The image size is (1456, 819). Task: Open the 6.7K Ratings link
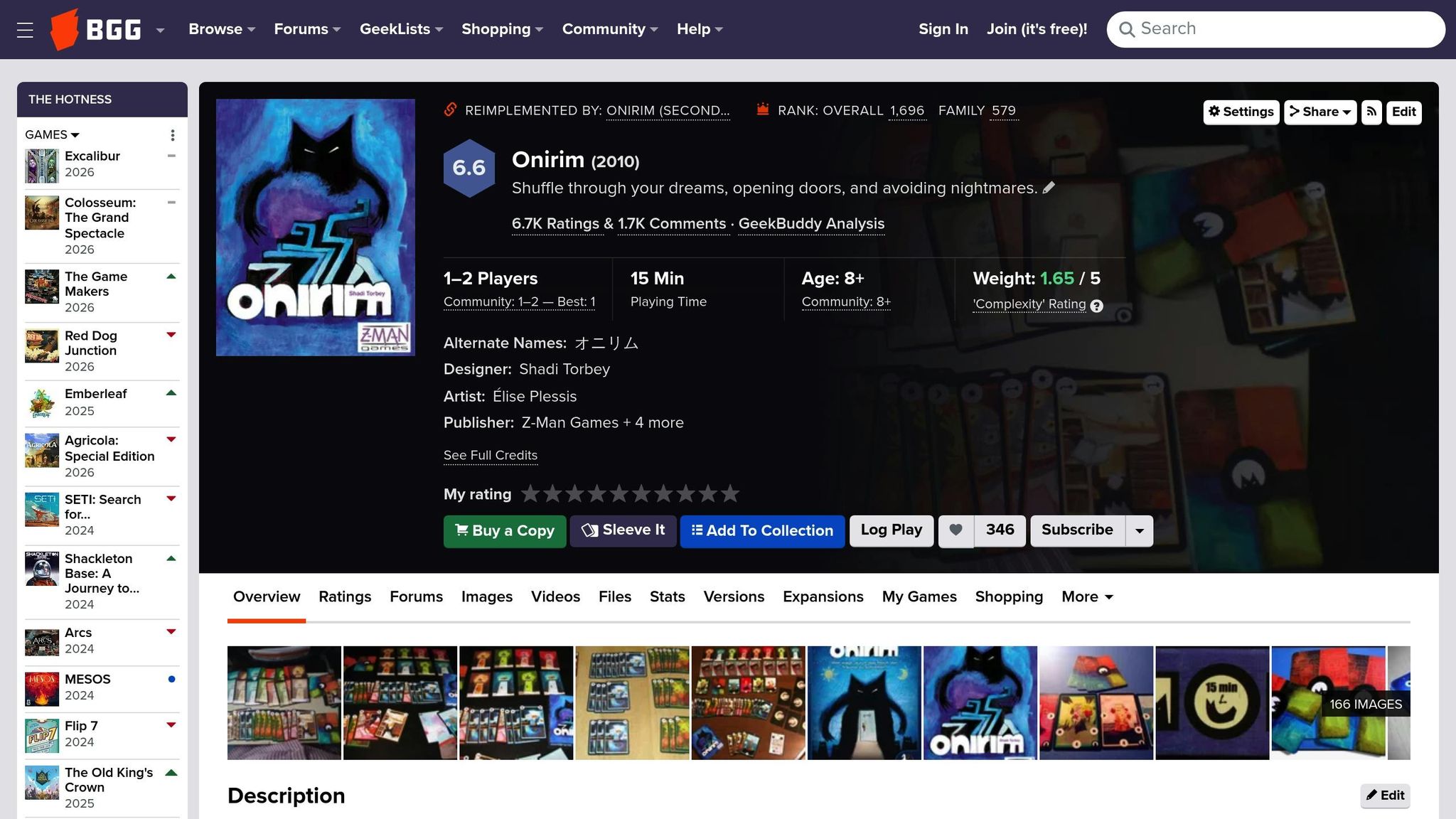click(x=555, y=223)
